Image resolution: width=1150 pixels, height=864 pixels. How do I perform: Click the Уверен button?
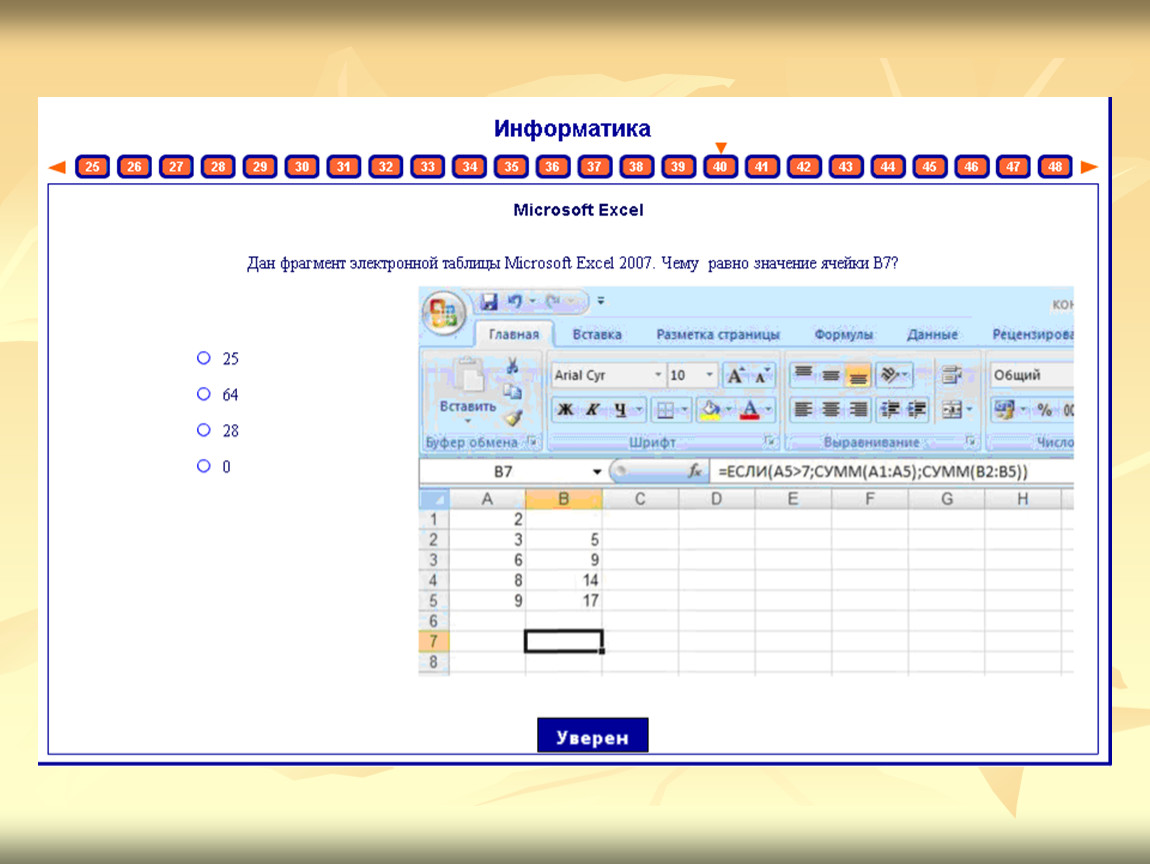coord(593,735)
